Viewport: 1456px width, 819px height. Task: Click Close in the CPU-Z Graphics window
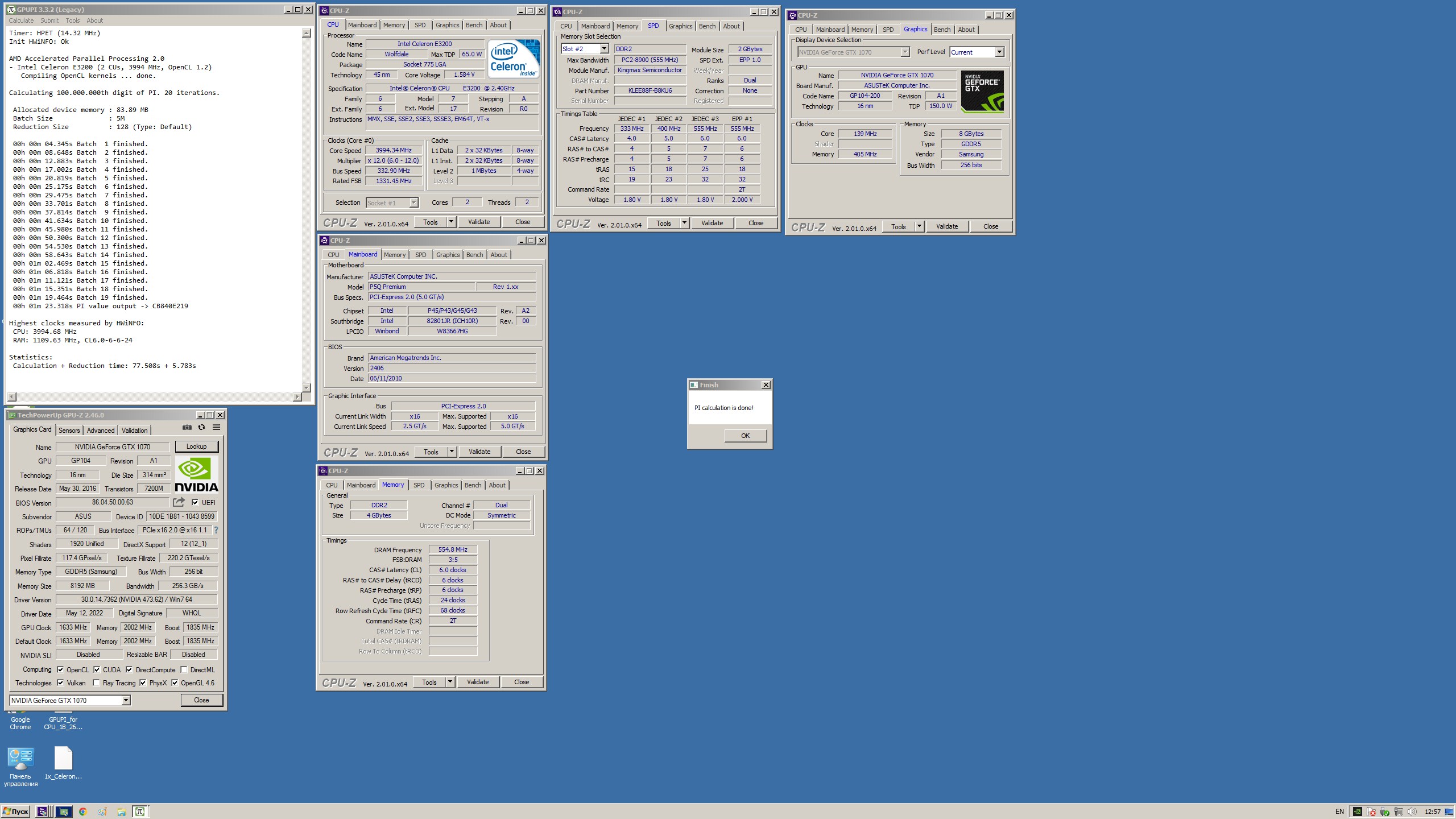pyautogui.click(x=991, y=226)
